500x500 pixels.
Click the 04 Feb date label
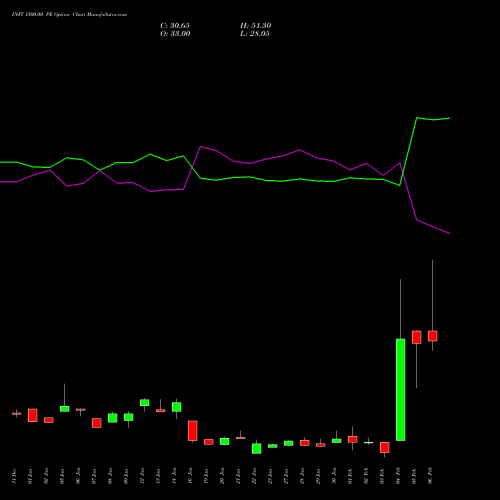[x=398, y=476]
